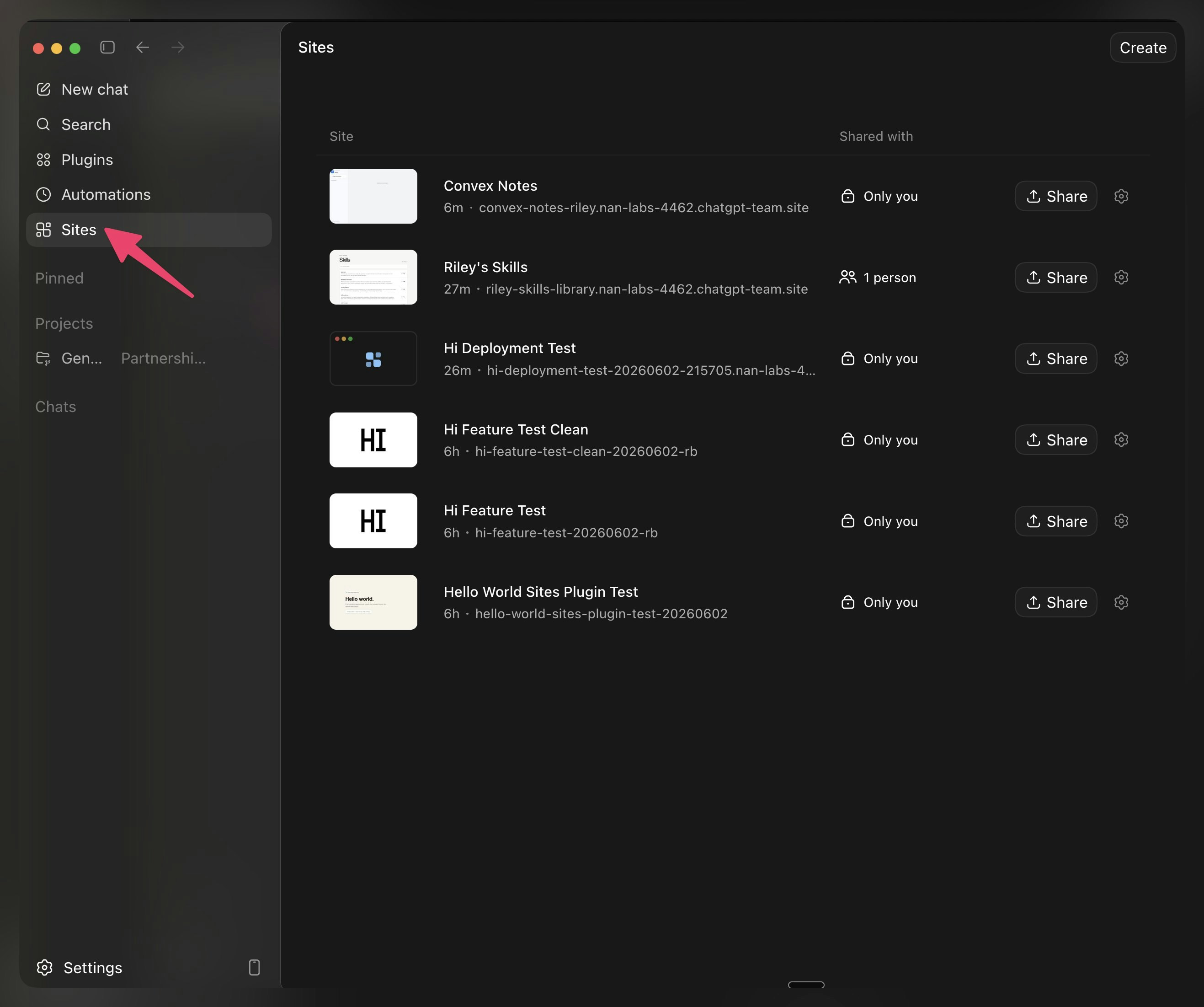Open the Hi Feature Test Clean thumbnail

point(373,440)
